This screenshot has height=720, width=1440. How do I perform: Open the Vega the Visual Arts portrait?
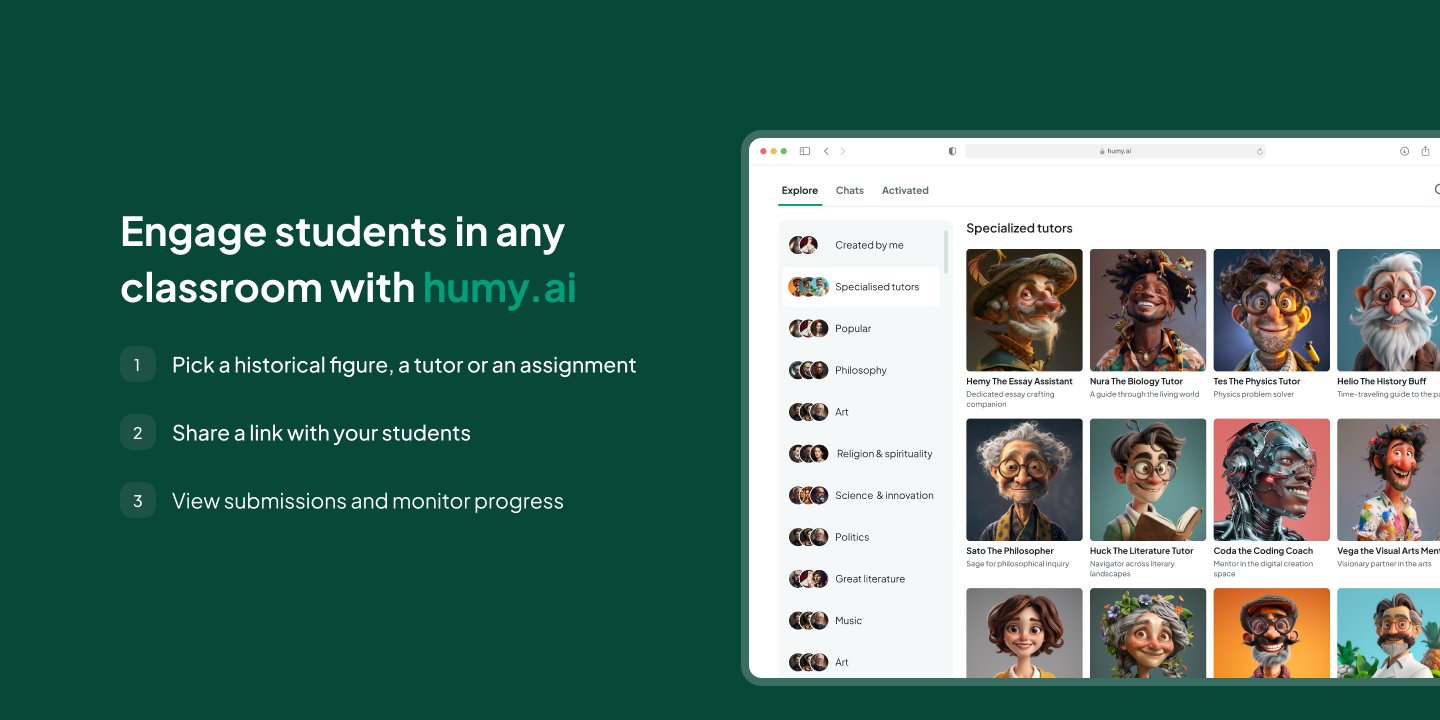click(x=1388, y=480)
